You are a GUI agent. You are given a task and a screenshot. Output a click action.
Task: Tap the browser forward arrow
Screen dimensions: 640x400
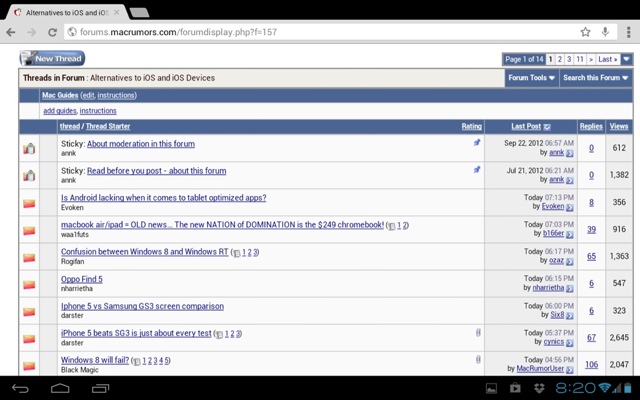tap(32, 32)
